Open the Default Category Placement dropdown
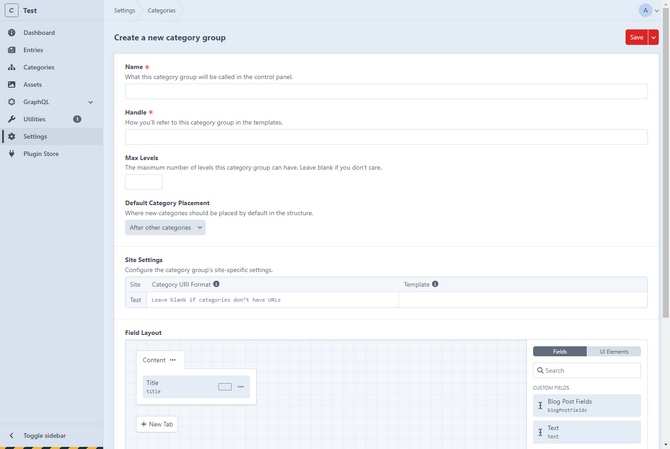The image size is (670, 449). coord(165,227)
